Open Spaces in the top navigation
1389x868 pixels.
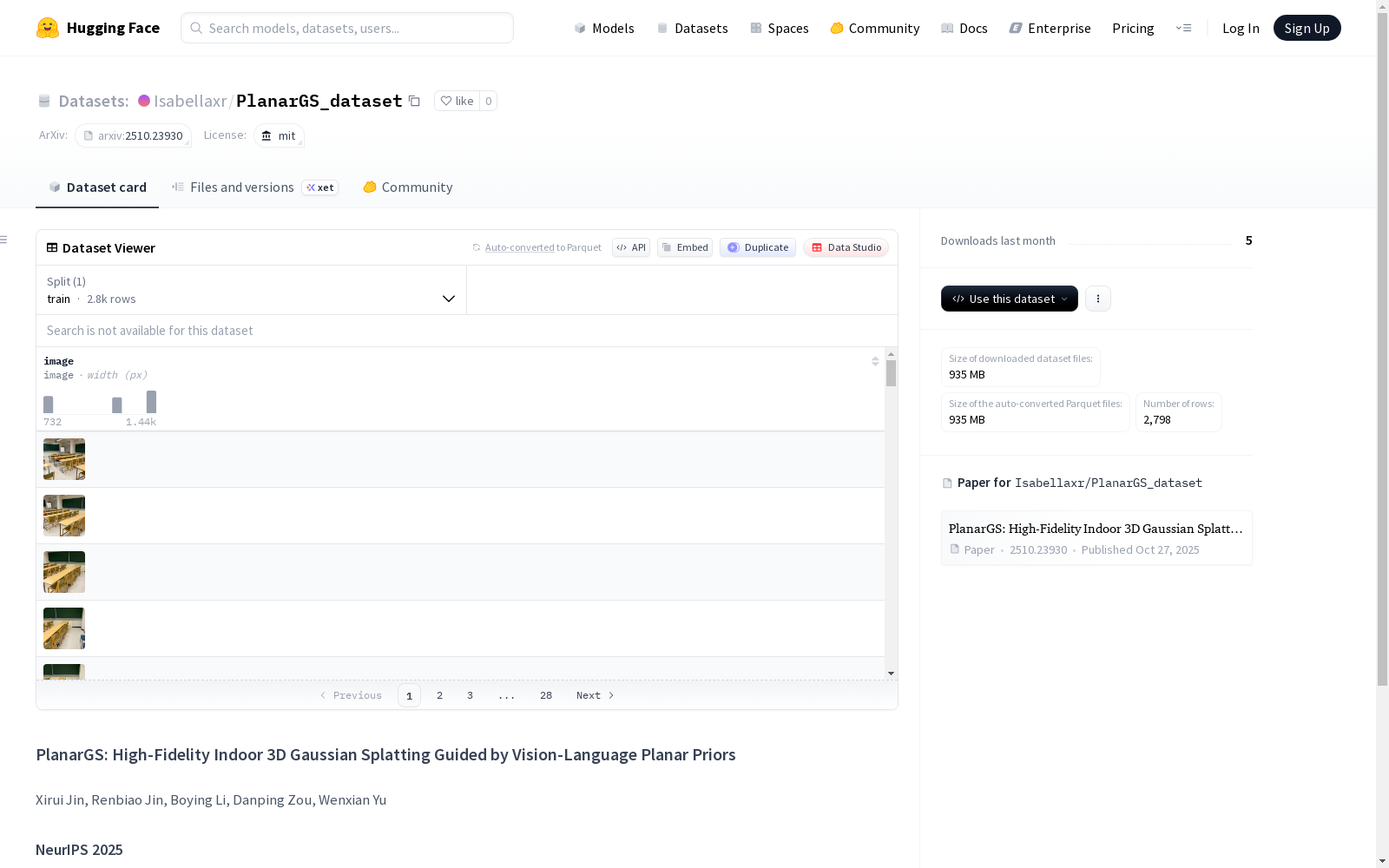click(x=780, y=28)
